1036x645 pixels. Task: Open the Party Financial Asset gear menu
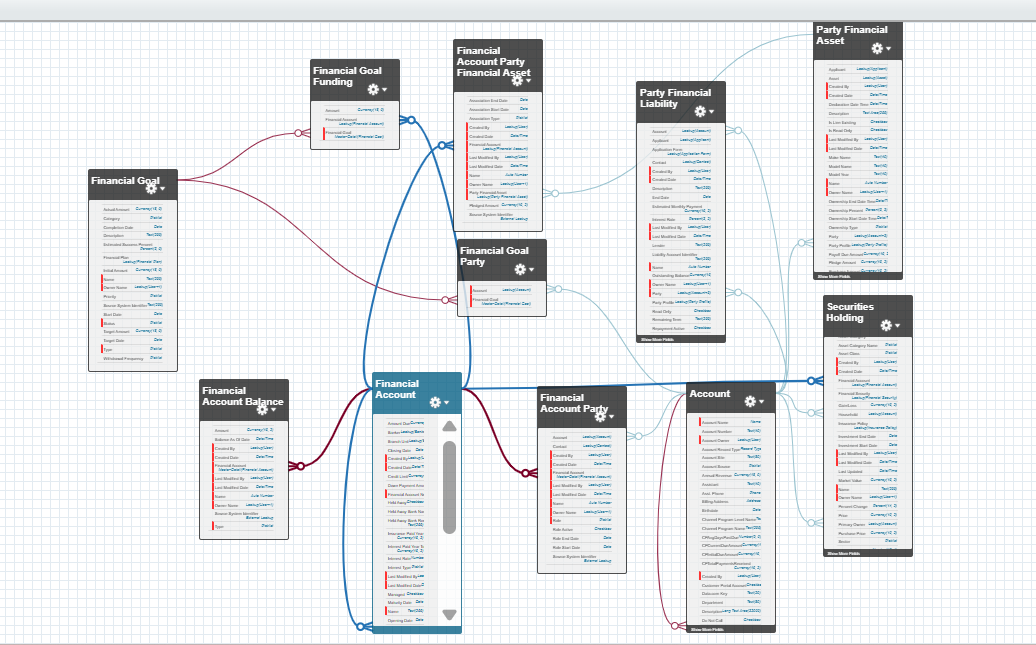click(x=881, y=48)
